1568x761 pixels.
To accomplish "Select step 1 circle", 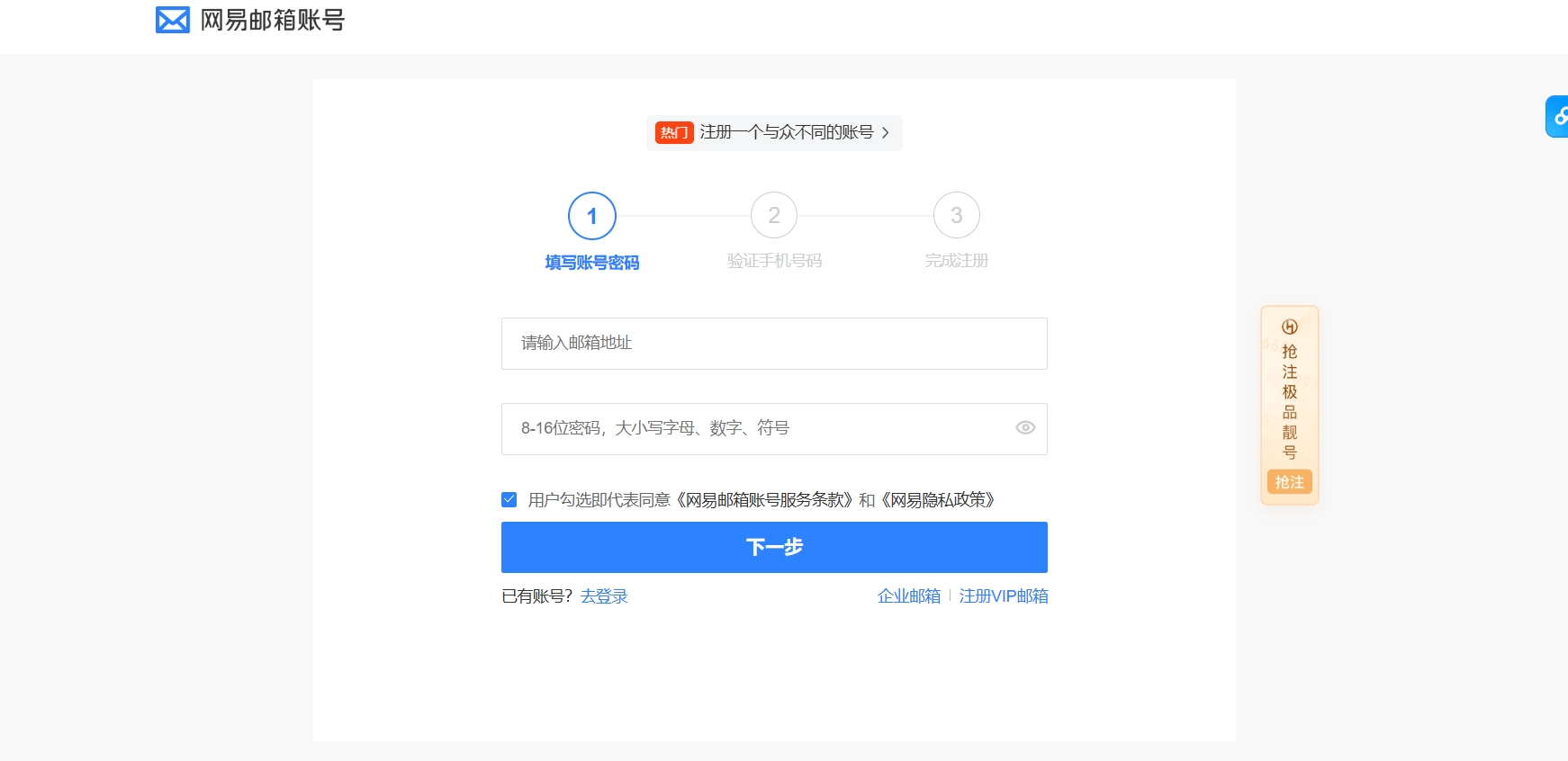I will 592,216.
